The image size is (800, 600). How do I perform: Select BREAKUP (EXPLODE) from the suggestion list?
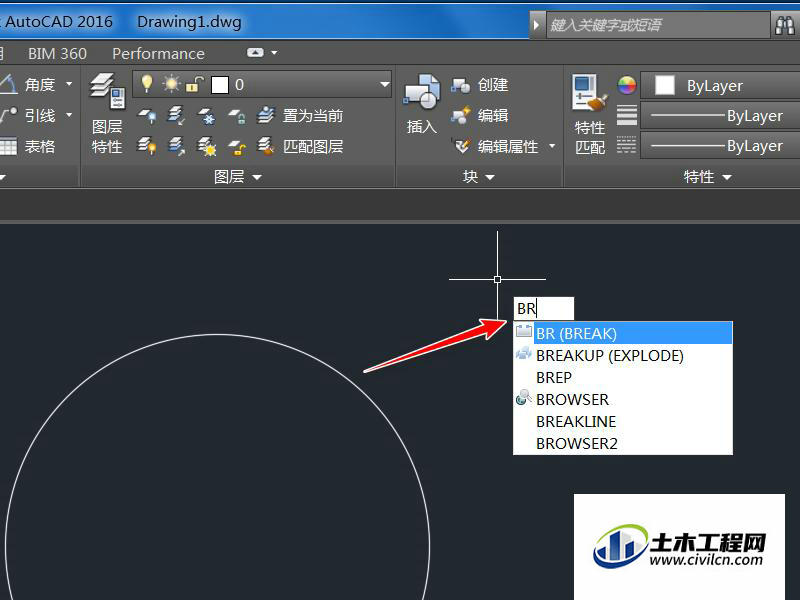(x=623, y=355)
